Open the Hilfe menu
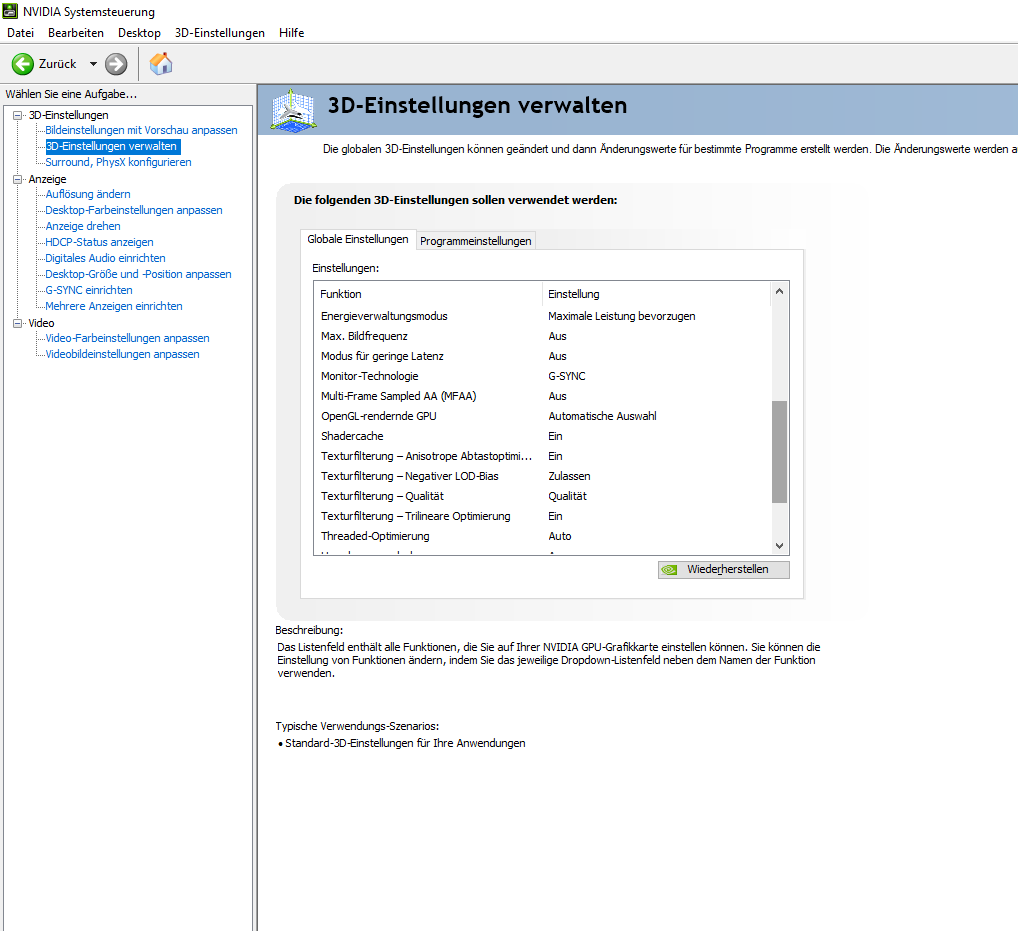Viewport: 1018px width, 931px height. coord(292,32)
